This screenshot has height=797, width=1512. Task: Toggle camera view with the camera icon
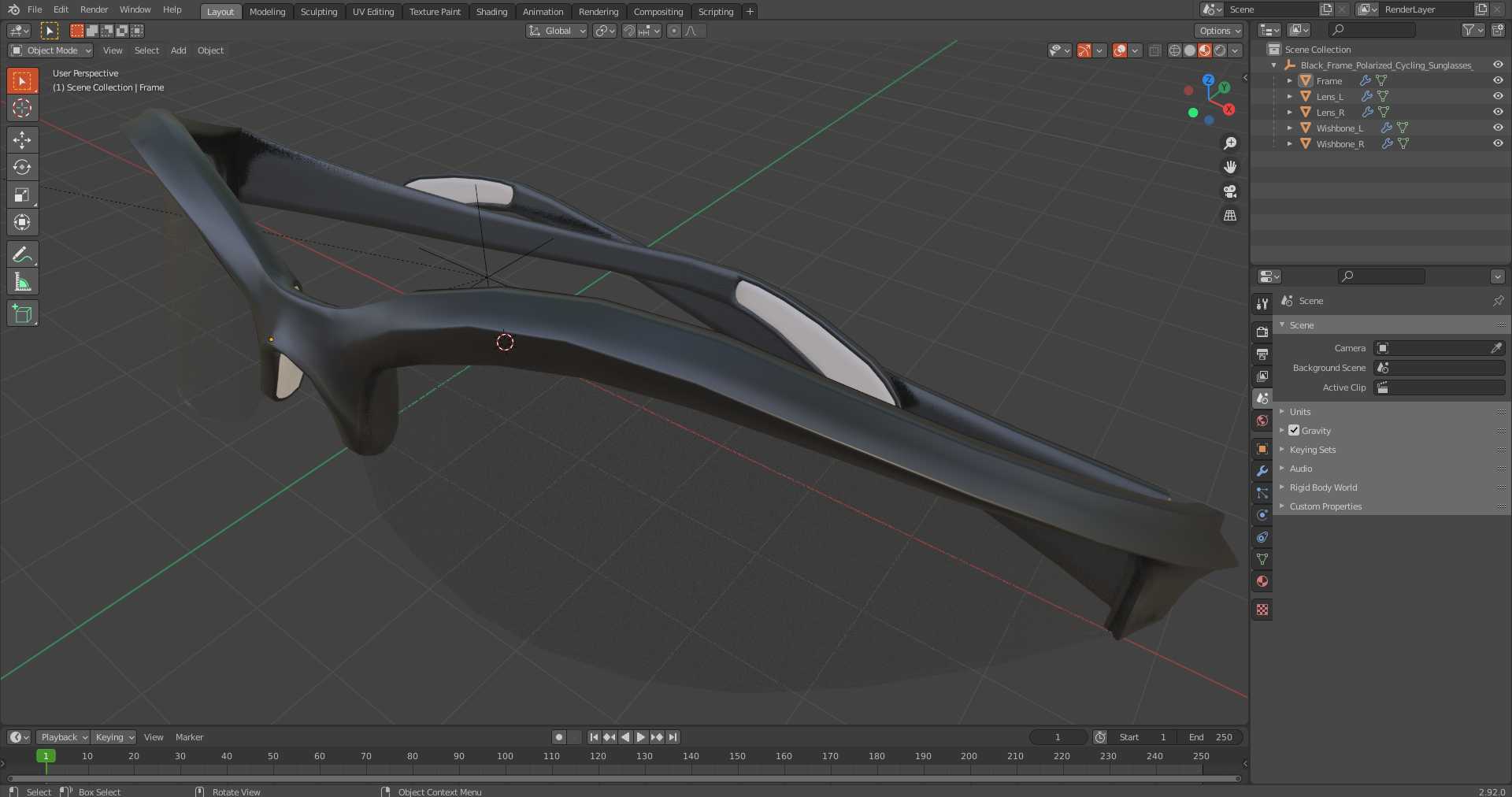1230,191
